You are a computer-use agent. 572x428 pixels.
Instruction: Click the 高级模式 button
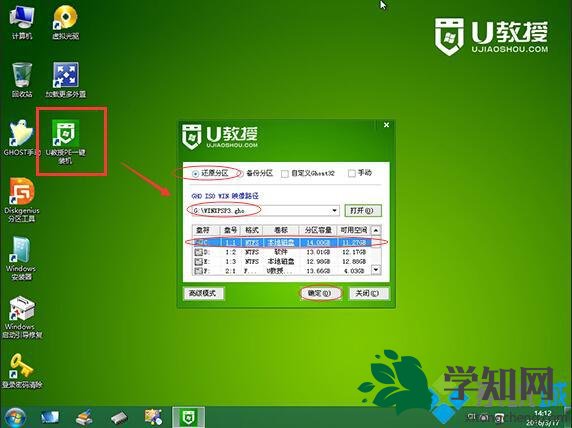click(203, 293)
